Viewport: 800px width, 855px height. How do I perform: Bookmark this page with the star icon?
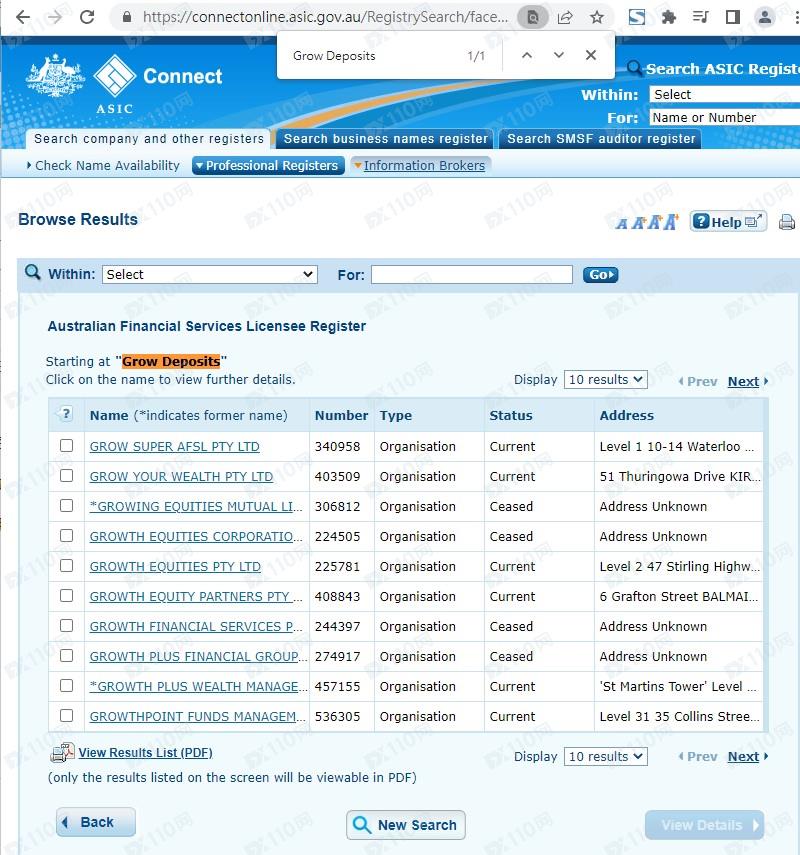point(596,17)
